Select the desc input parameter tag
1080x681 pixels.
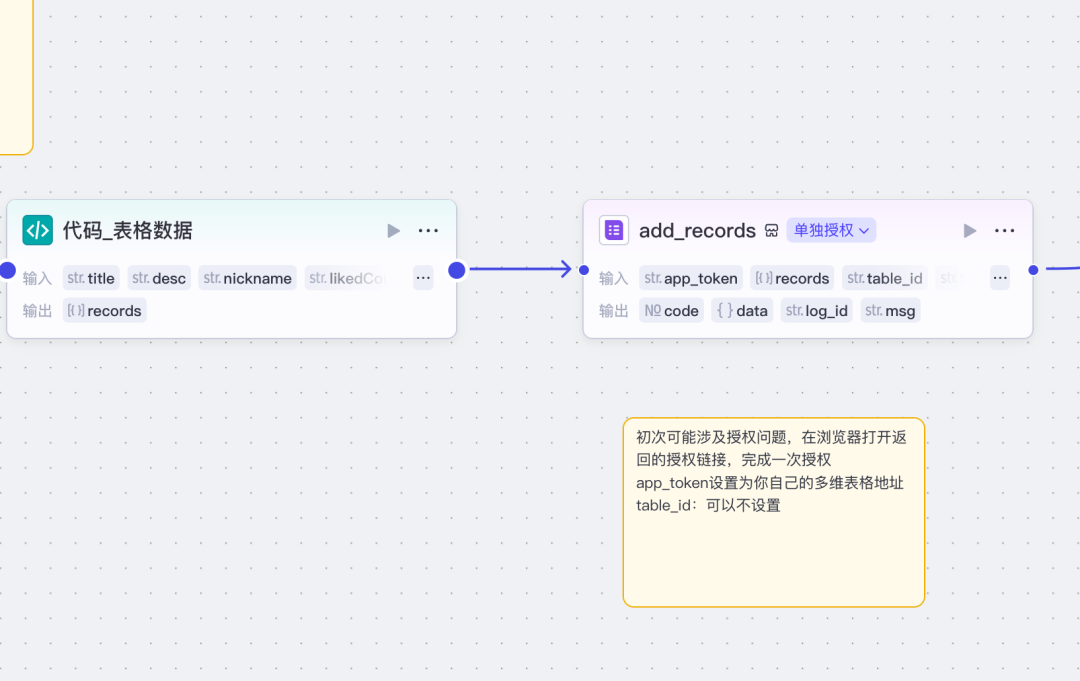[159, 278]
